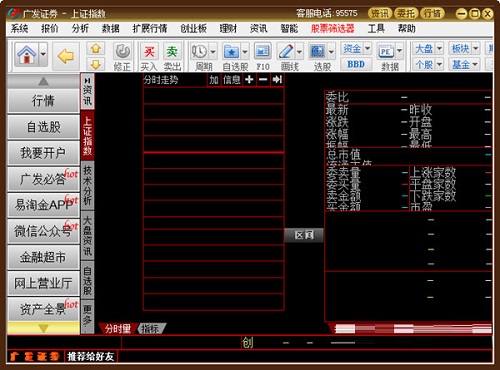
Task: Click the BBD button
Action: [x=356, y=64]
